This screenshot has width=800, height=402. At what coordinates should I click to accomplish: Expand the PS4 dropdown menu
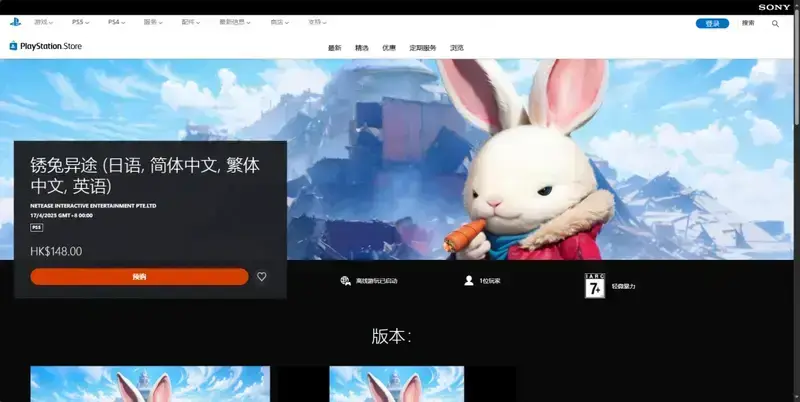118,21
